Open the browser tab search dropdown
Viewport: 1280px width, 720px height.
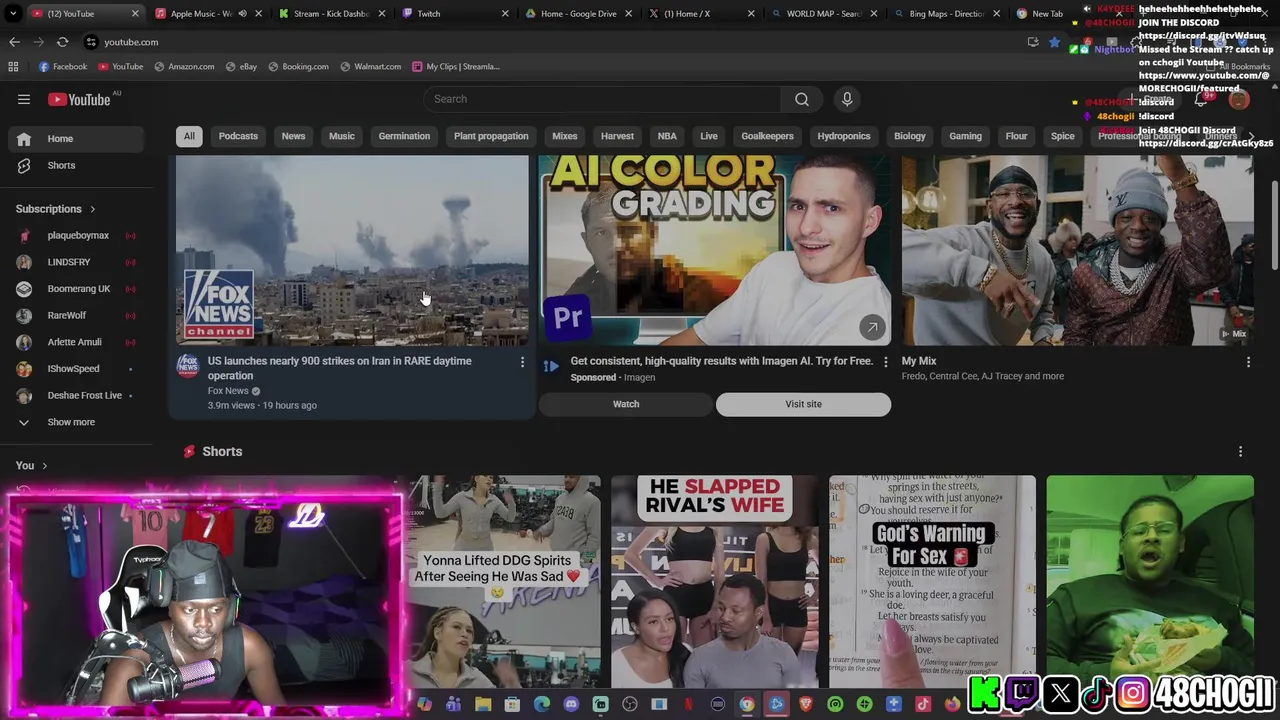pos(13,14)
